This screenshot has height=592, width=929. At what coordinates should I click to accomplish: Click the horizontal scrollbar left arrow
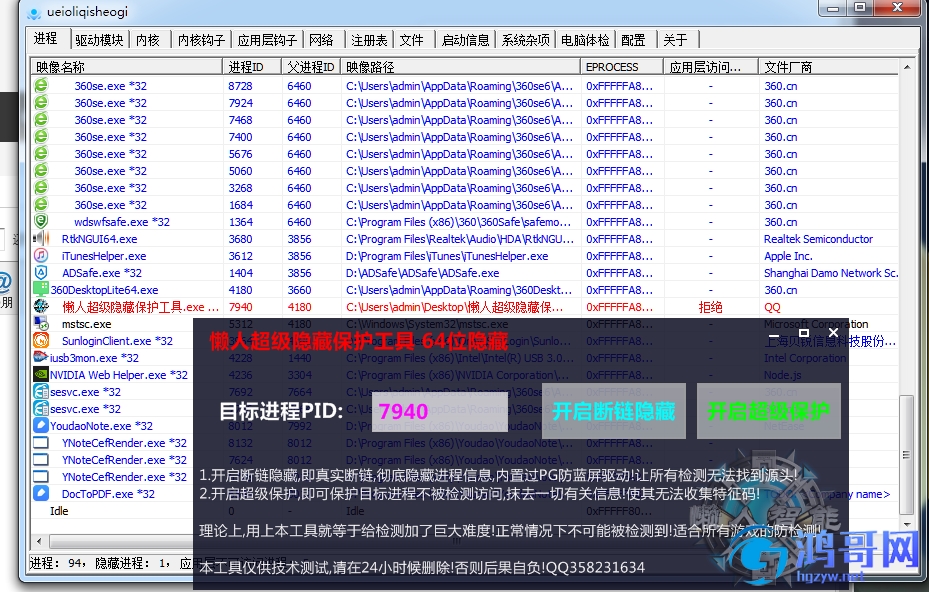coord(39,541)
